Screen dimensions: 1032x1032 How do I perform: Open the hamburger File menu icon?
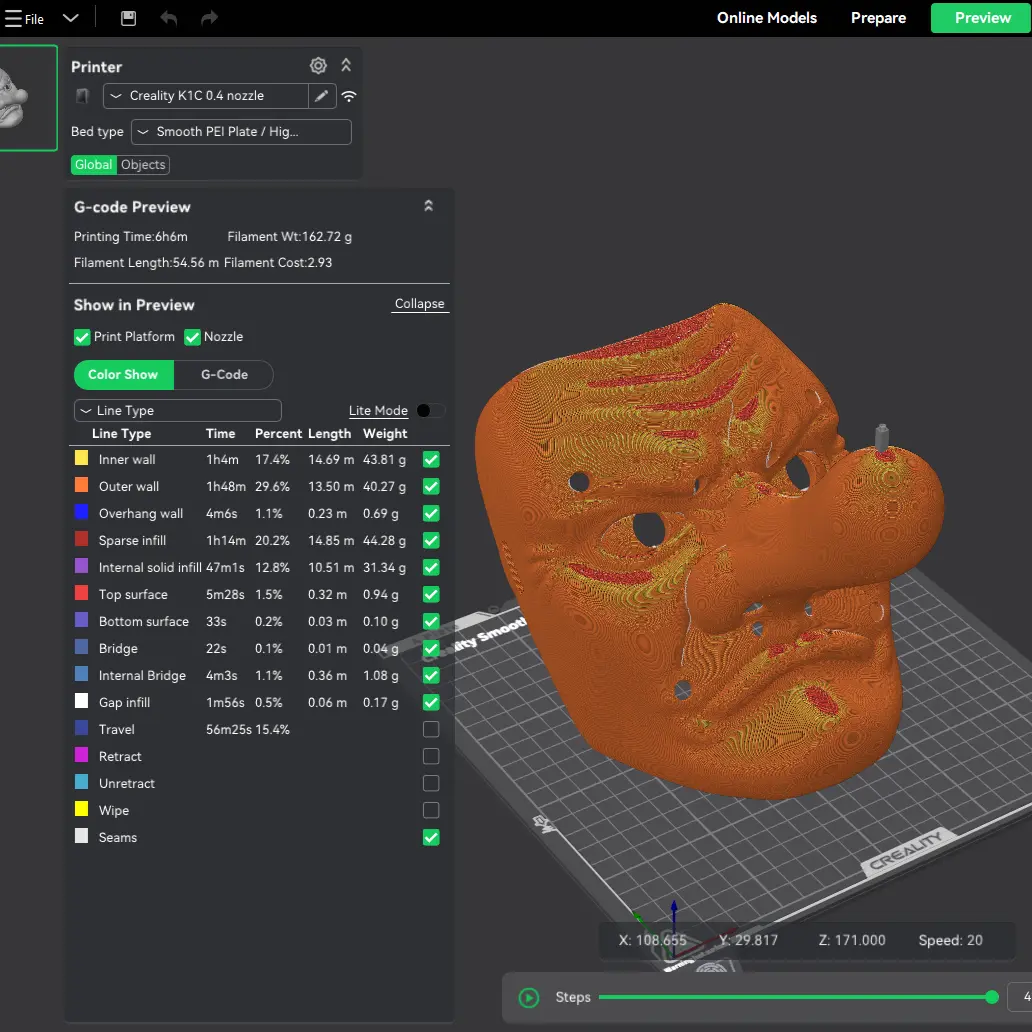13,18
